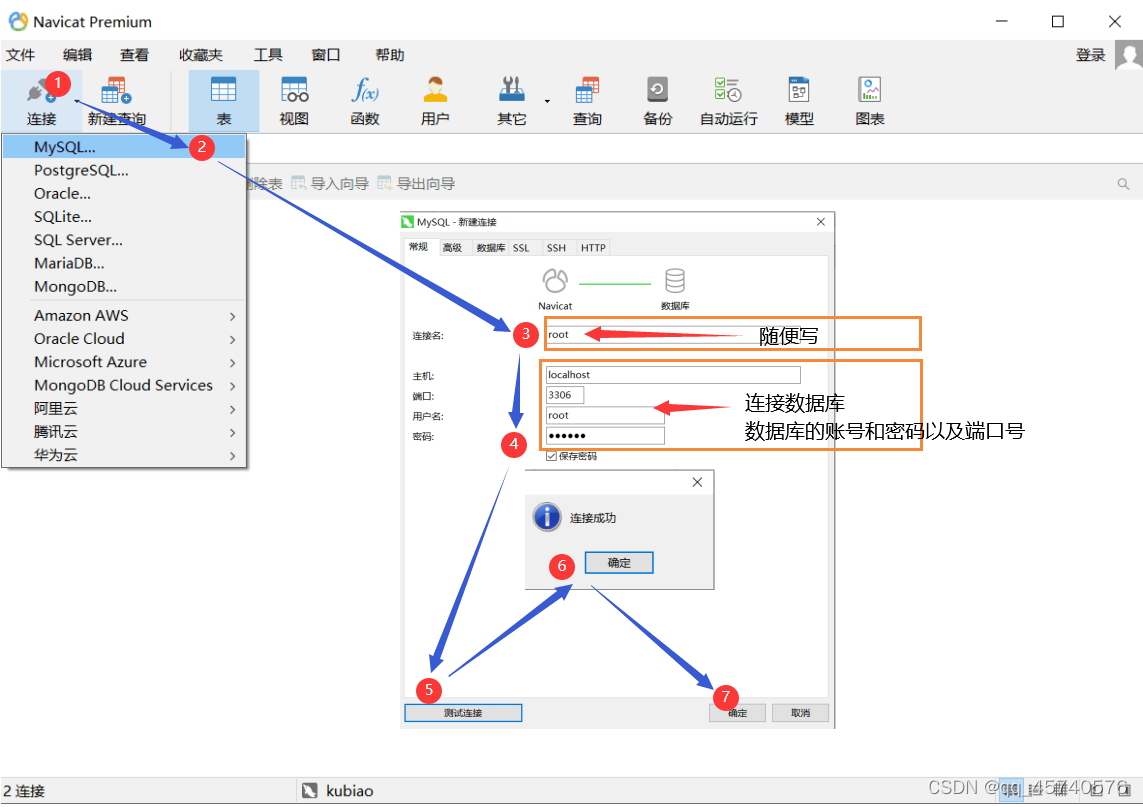1143x807 pixels.
Task: Click the Cancel (取消) button
Action: [800, 713]
